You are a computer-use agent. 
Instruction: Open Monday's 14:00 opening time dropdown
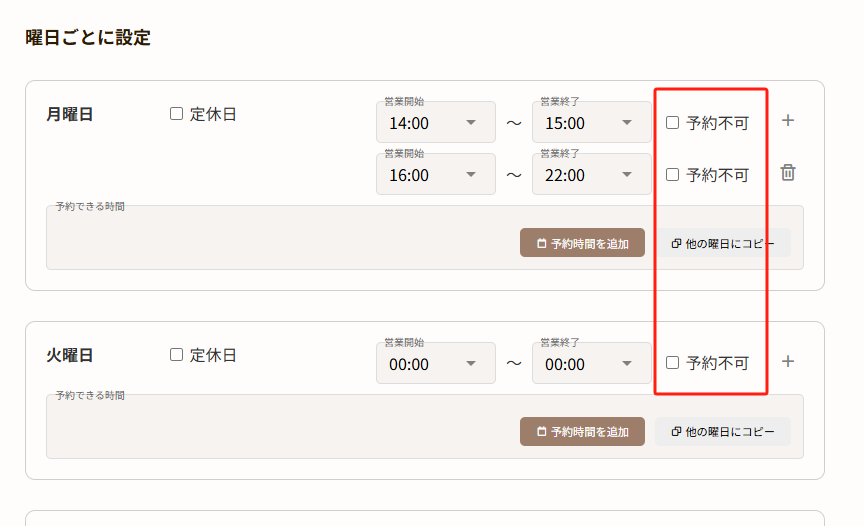tap(436, 123)
